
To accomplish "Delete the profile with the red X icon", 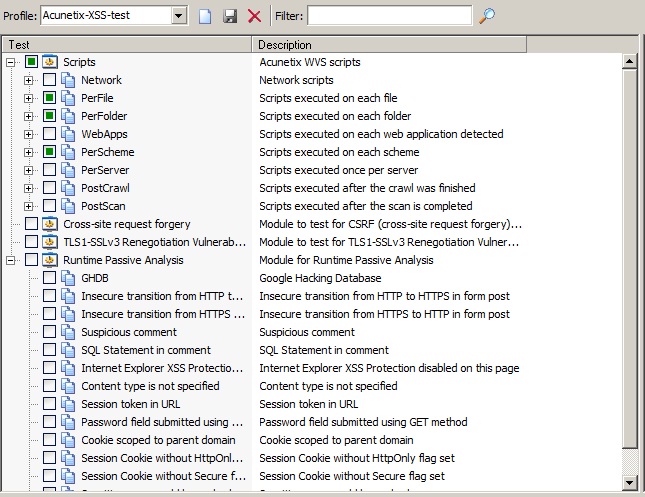I will [255, 16].
